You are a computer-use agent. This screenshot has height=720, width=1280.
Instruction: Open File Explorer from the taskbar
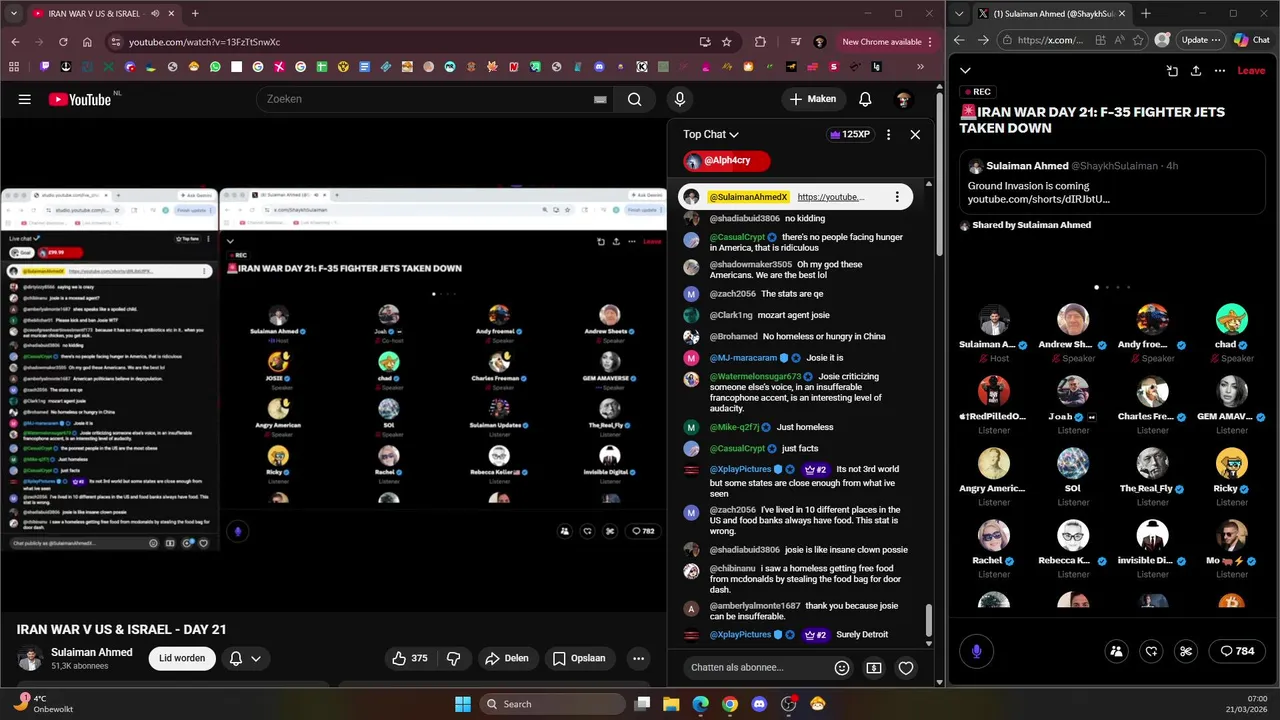click(x=672, y=704)
